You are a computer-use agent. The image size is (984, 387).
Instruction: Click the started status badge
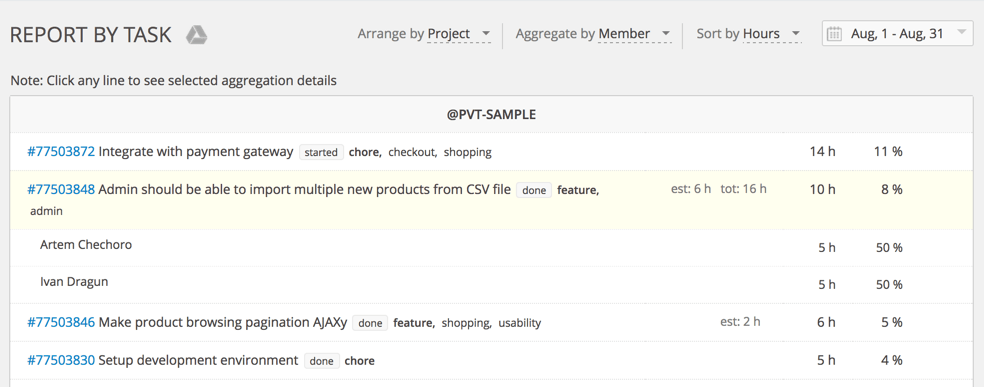321,152
